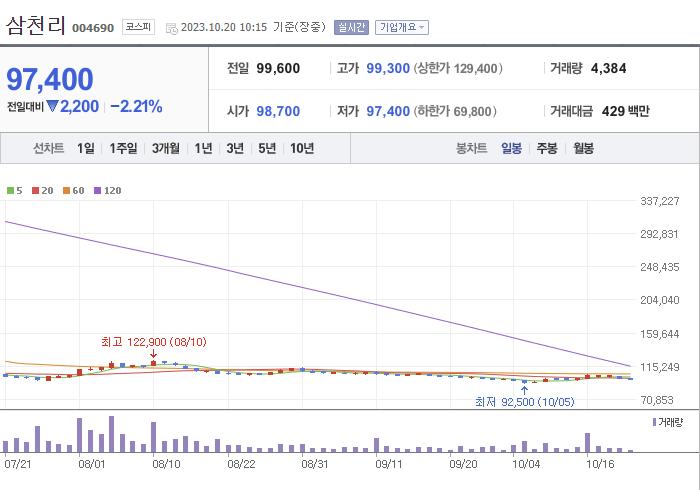Switch to 주봉 weekly candle chart
This screenshot has width=700, height=490.
(547, 148)
